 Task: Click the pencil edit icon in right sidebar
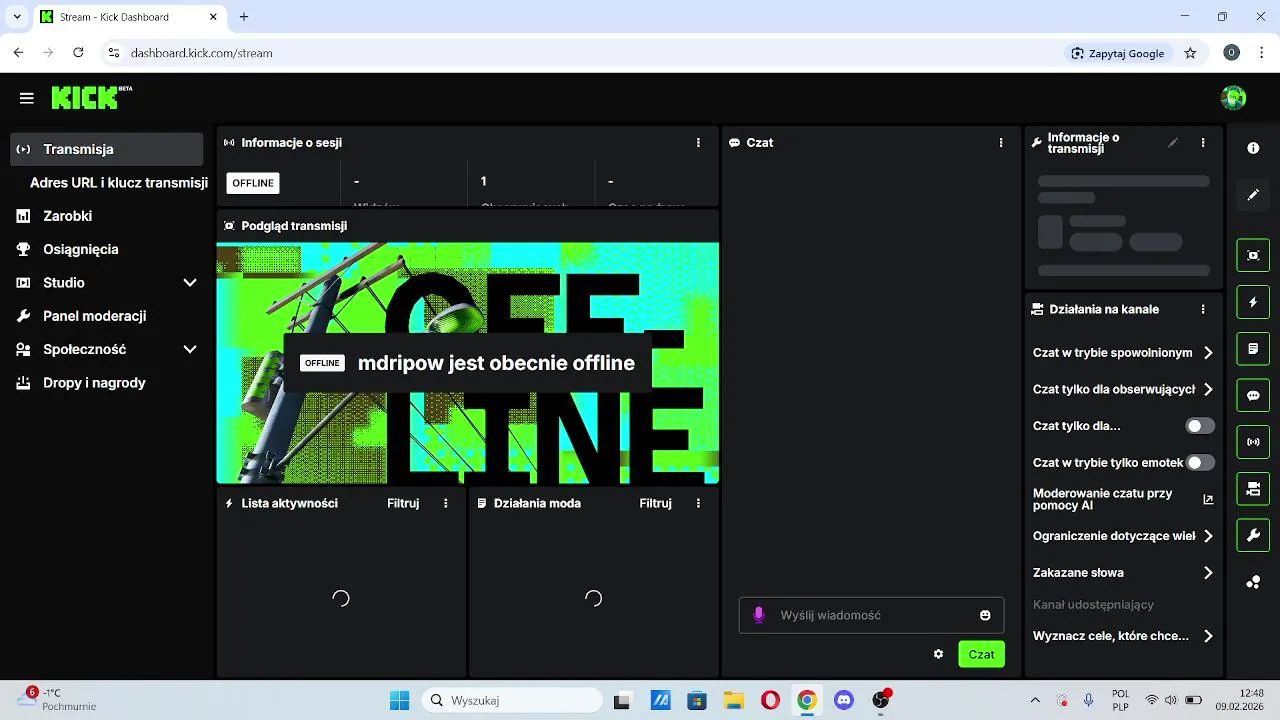tap(1253, 195)
